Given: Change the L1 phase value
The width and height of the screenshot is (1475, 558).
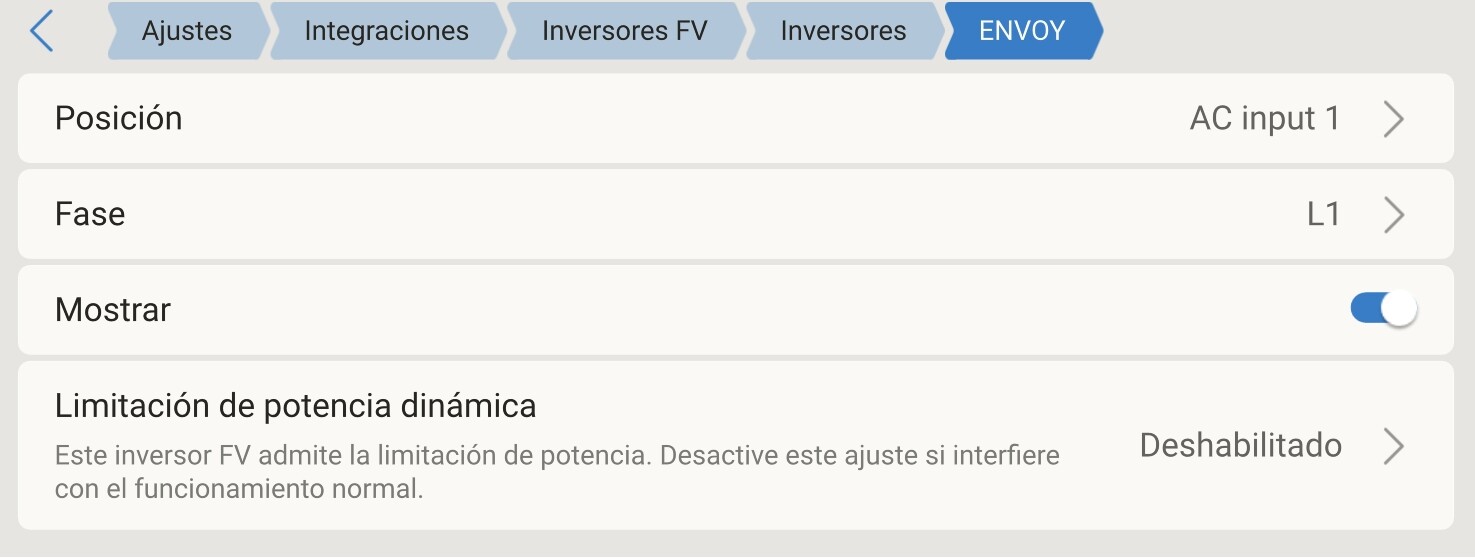Looking at the screenshot, I should click(1323, 215).
